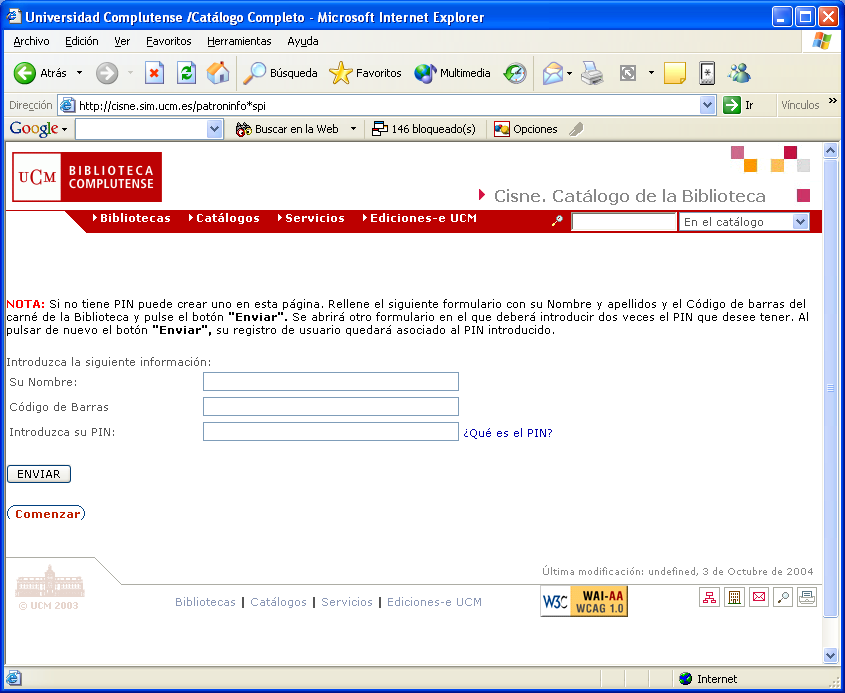The image size is (845, 693).
Task: Open Búsqueda magnifier in toolbar
Action: [280, 73]
